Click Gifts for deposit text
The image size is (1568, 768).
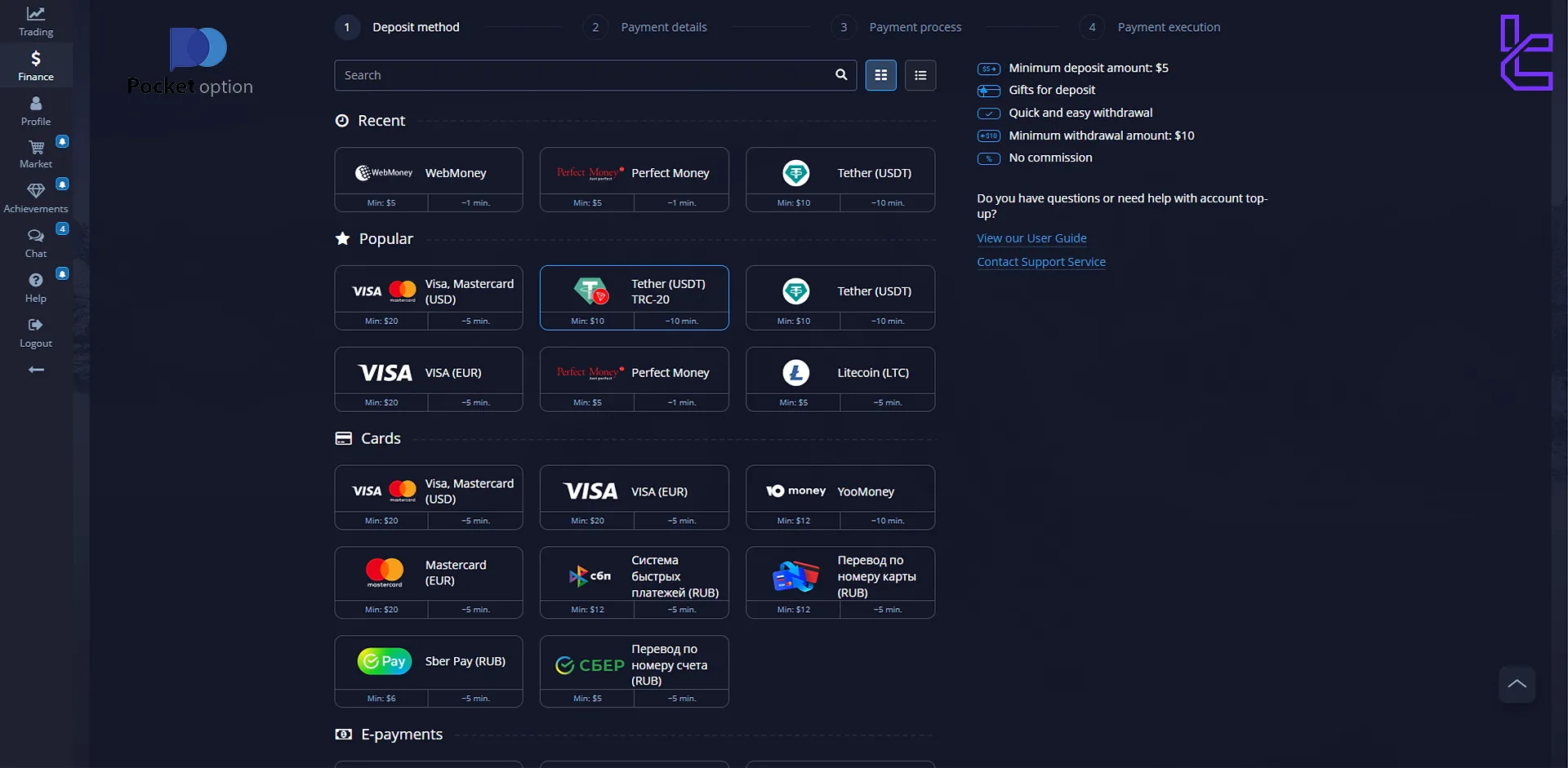click(x=1052, y=90)
